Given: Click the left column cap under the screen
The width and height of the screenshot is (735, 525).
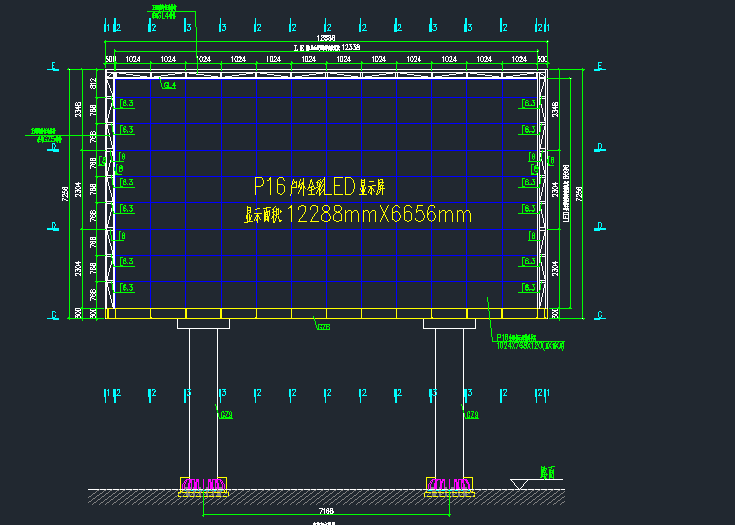Looking at the screenshot, I should tap(203, 324).
